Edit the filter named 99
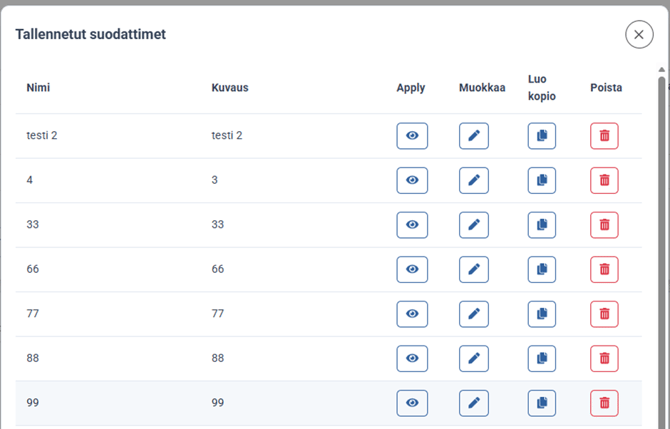Image resolution: width=670 pixels, height=429 pixels. coord(474,403)
